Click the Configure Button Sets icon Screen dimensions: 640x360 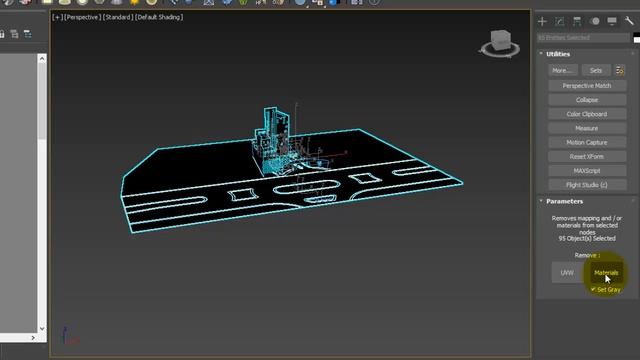[620, 71]
